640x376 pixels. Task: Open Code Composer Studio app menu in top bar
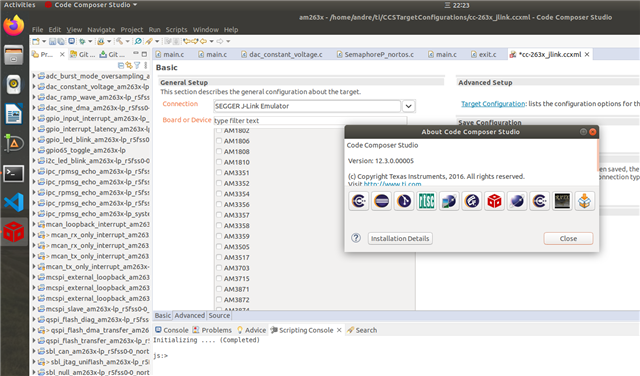[91, 5]
